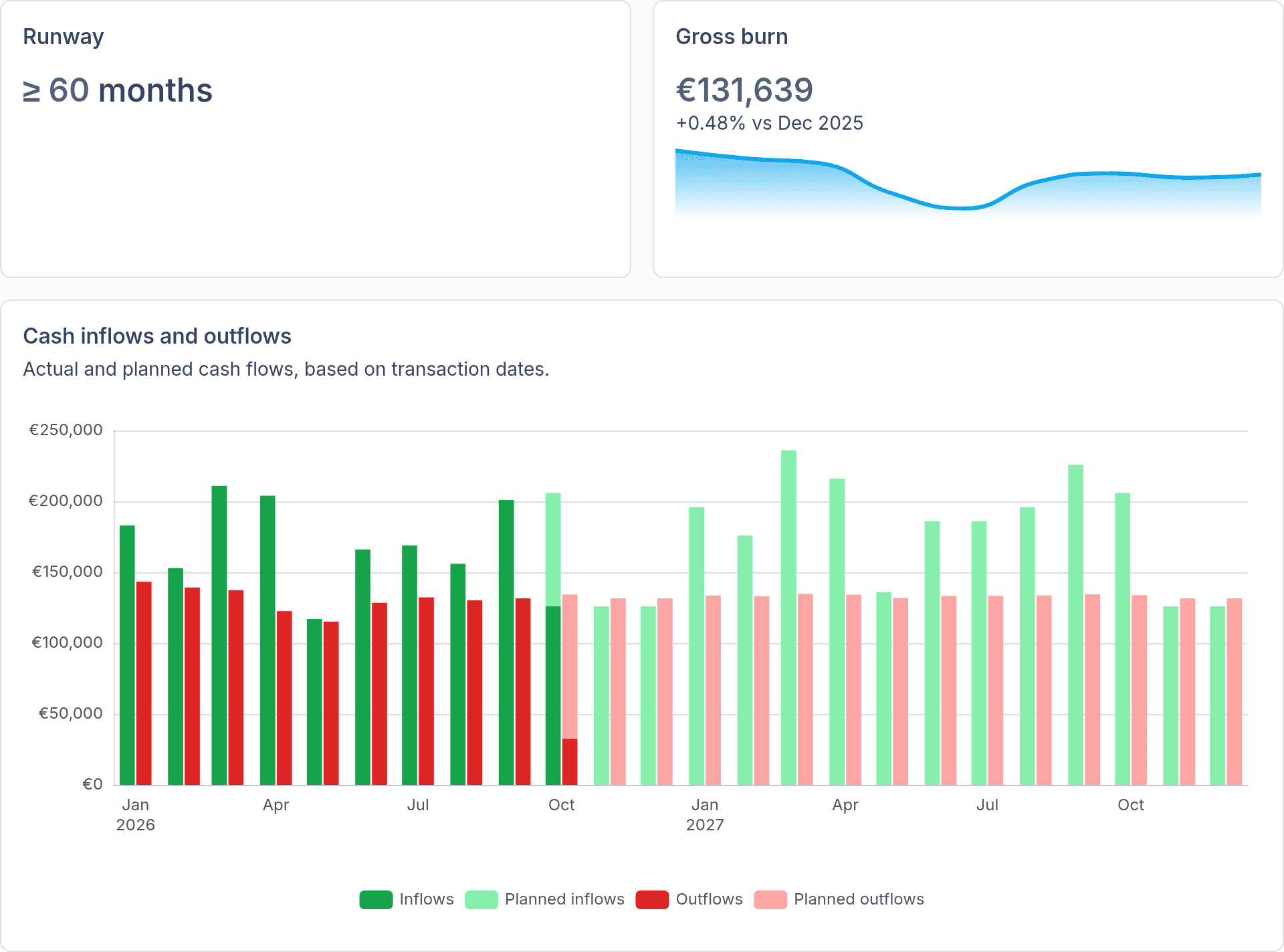Click '+0.48% vs Dec 2025' text
Screen dimensions: 1284x952
point(770,123)
